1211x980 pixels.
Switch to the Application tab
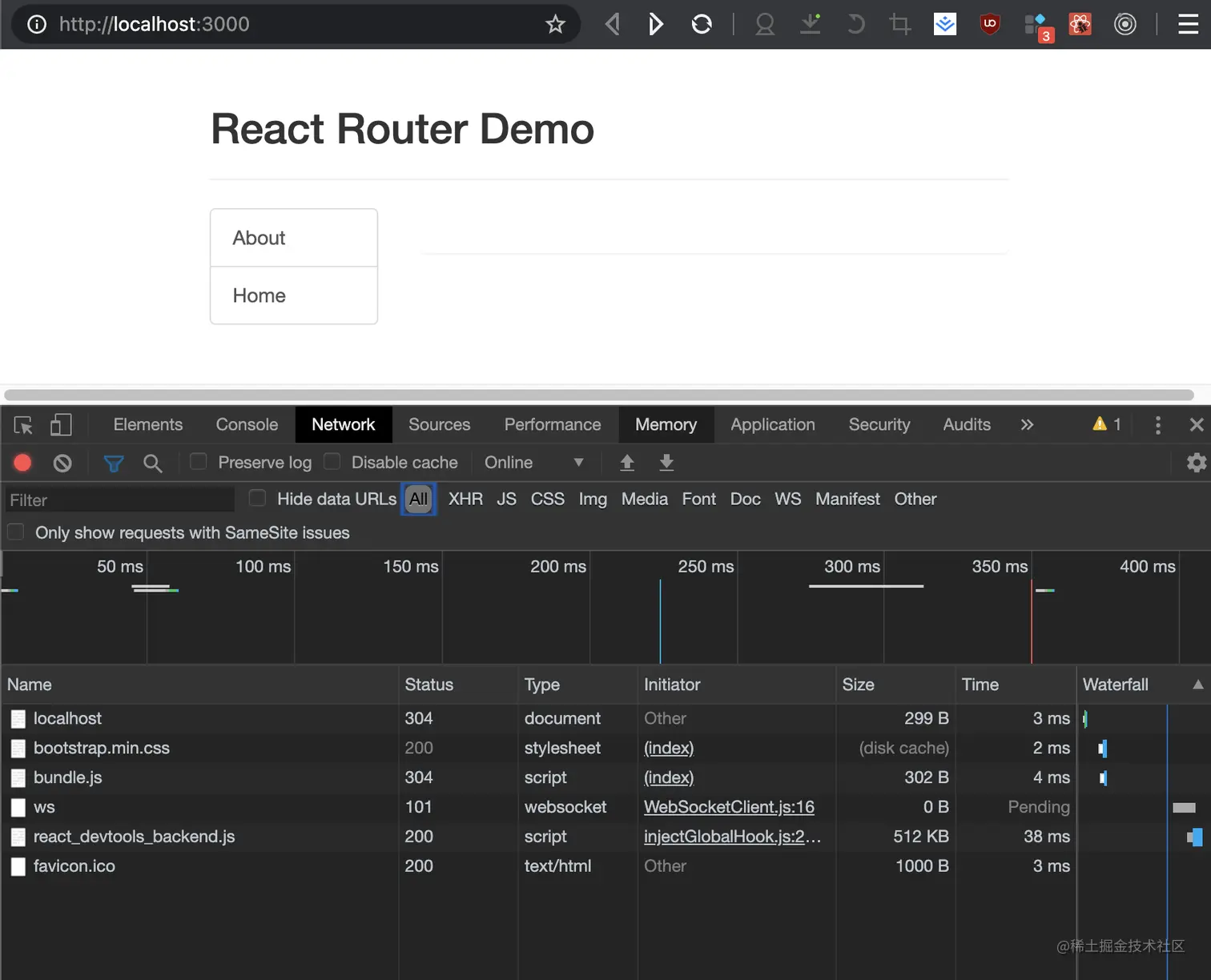pyautogui.click(x=773, y=424)
